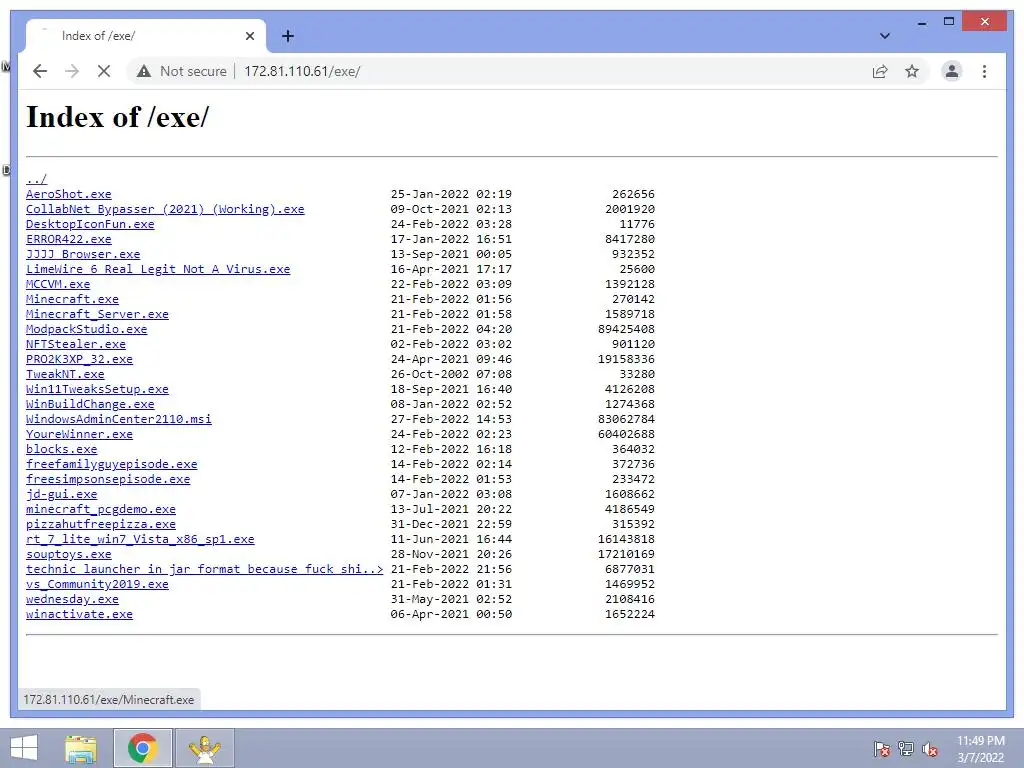Click Win11TweaksSetup.exe link

[97, 389]
